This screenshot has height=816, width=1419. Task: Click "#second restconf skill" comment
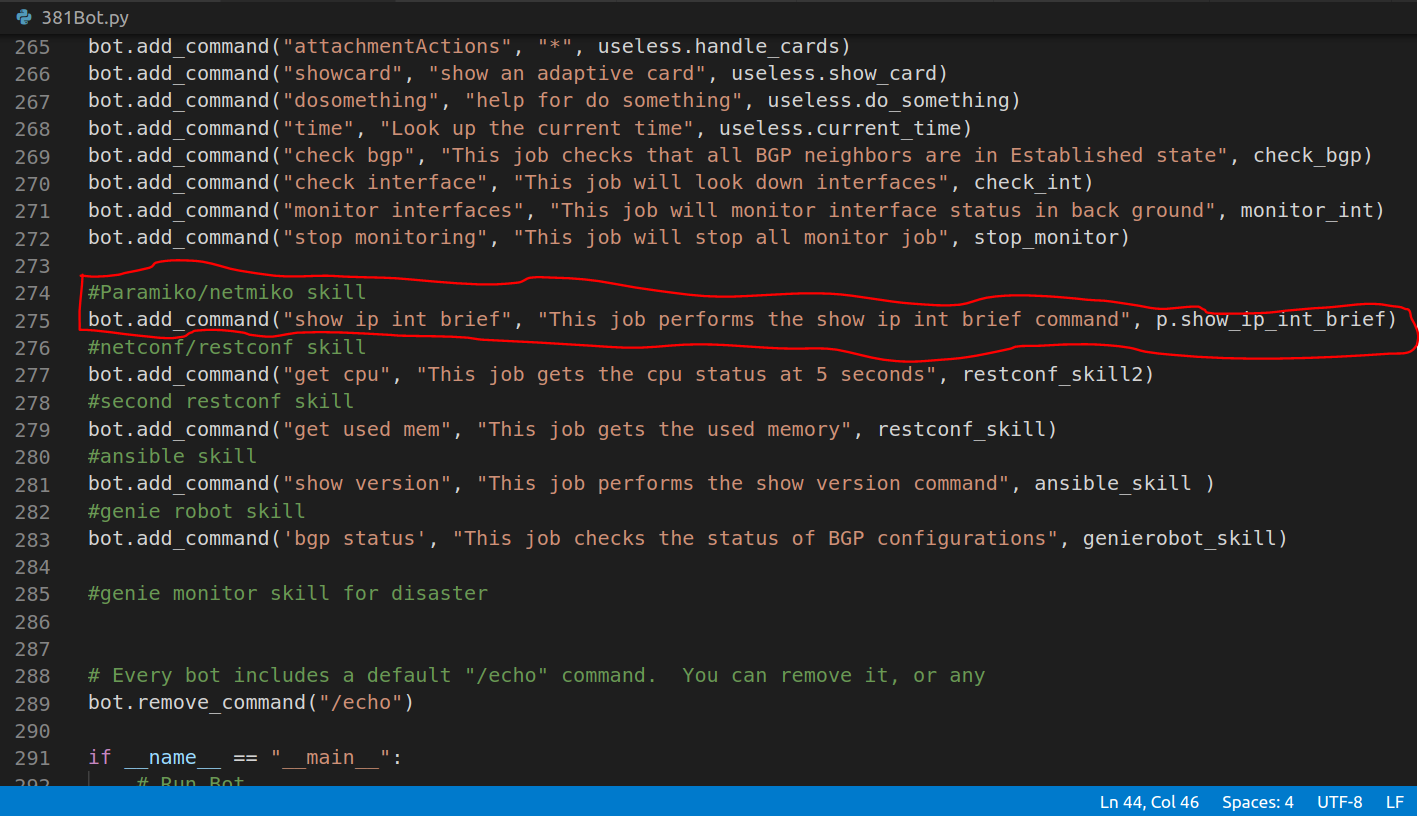coord(221,401)
